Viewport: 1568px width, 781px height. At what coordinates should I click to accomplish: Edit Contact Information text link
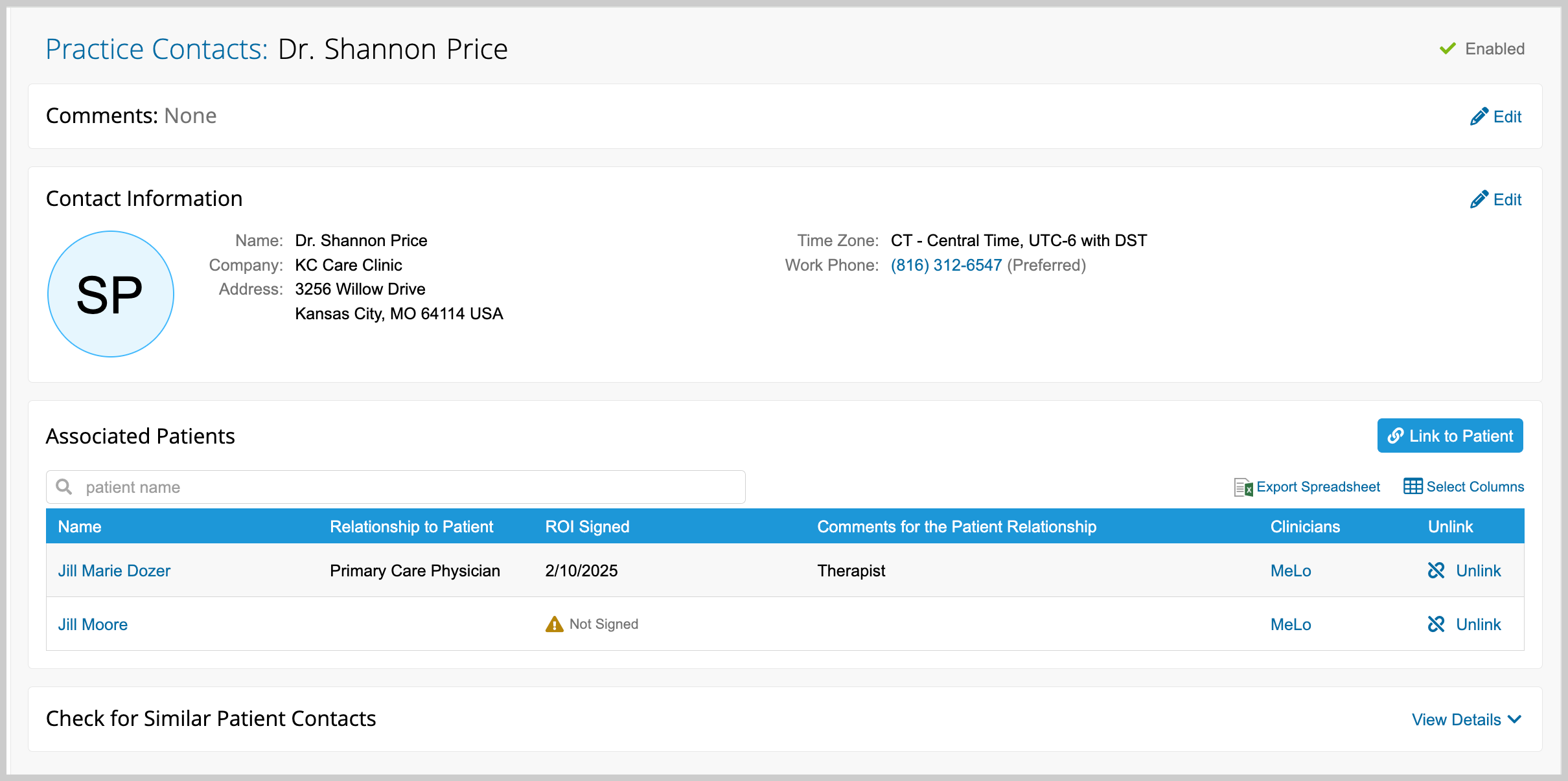1507,200
